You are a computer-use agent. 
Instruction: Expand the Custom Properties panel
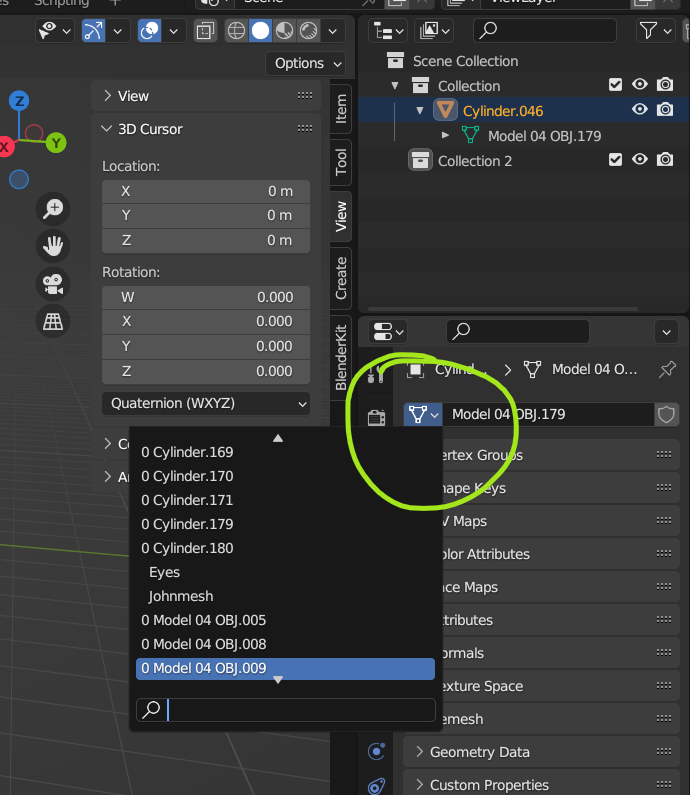point(419,784)
